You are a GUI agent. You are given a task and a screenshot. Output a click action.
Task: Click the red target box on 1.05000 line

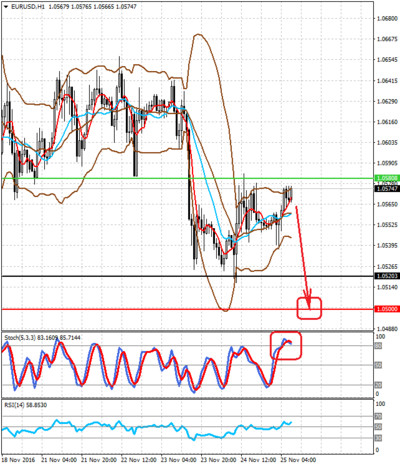click(x=309, y=308)
